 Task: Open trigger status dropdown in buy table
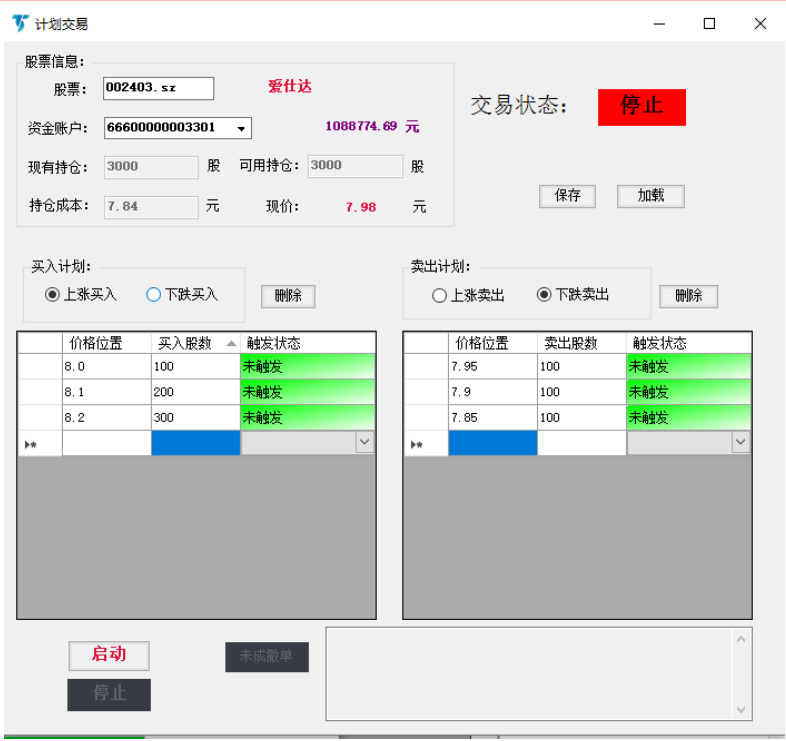click(x=364, y=442)
